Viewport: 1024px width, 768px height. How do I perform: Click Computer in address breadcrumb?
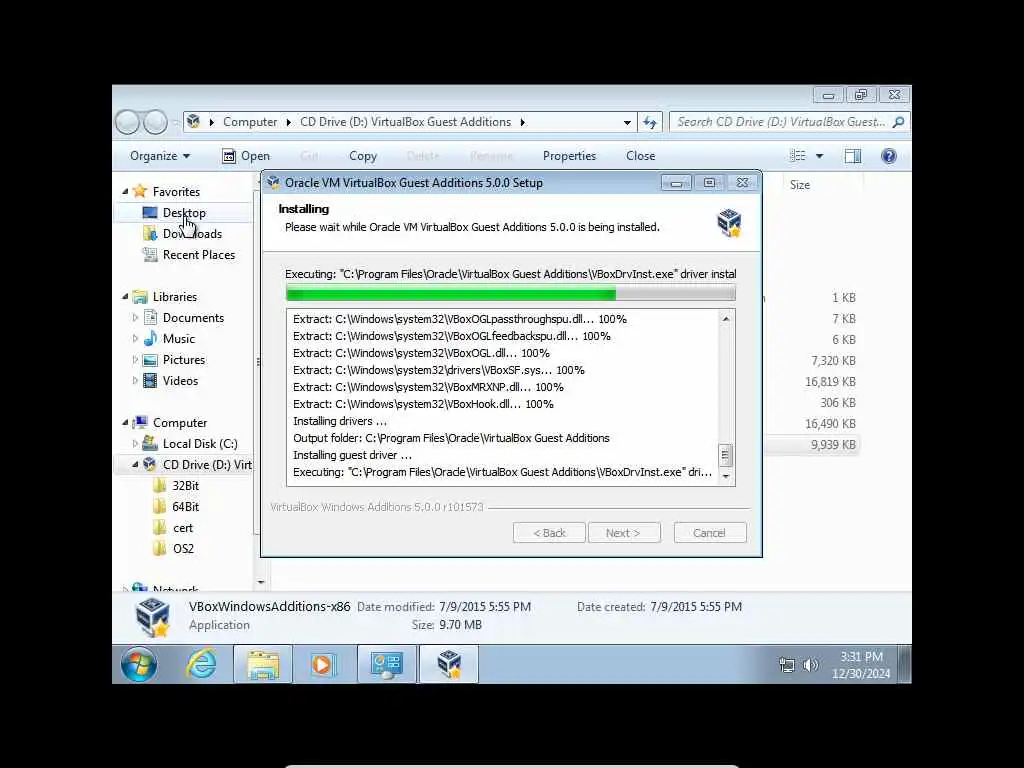(249, 122)
